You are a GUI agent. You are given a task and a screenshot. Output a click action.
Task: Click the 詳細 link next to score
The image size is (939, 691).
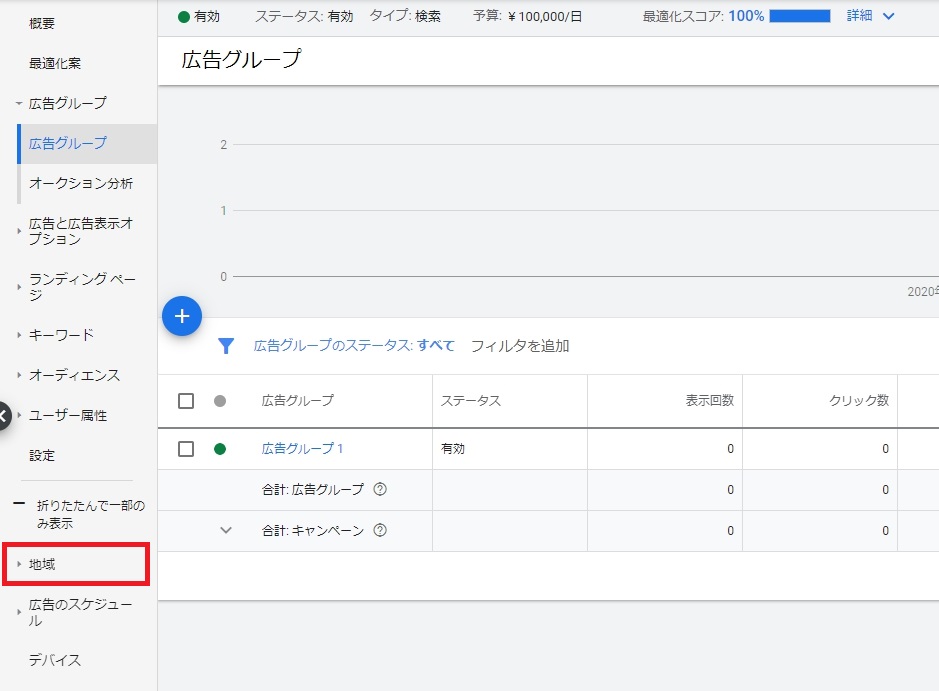click(x=859, y=16)
